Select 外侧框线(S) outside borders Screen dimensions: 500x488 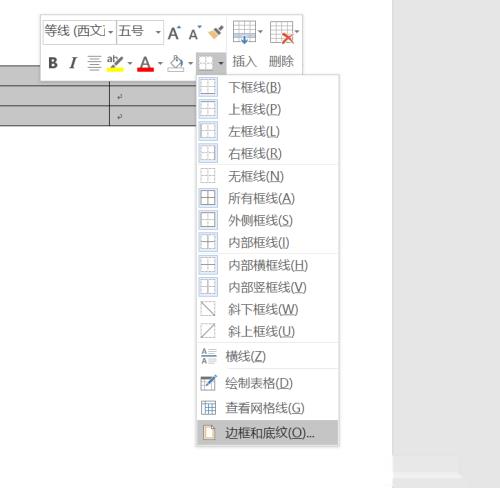268,220
